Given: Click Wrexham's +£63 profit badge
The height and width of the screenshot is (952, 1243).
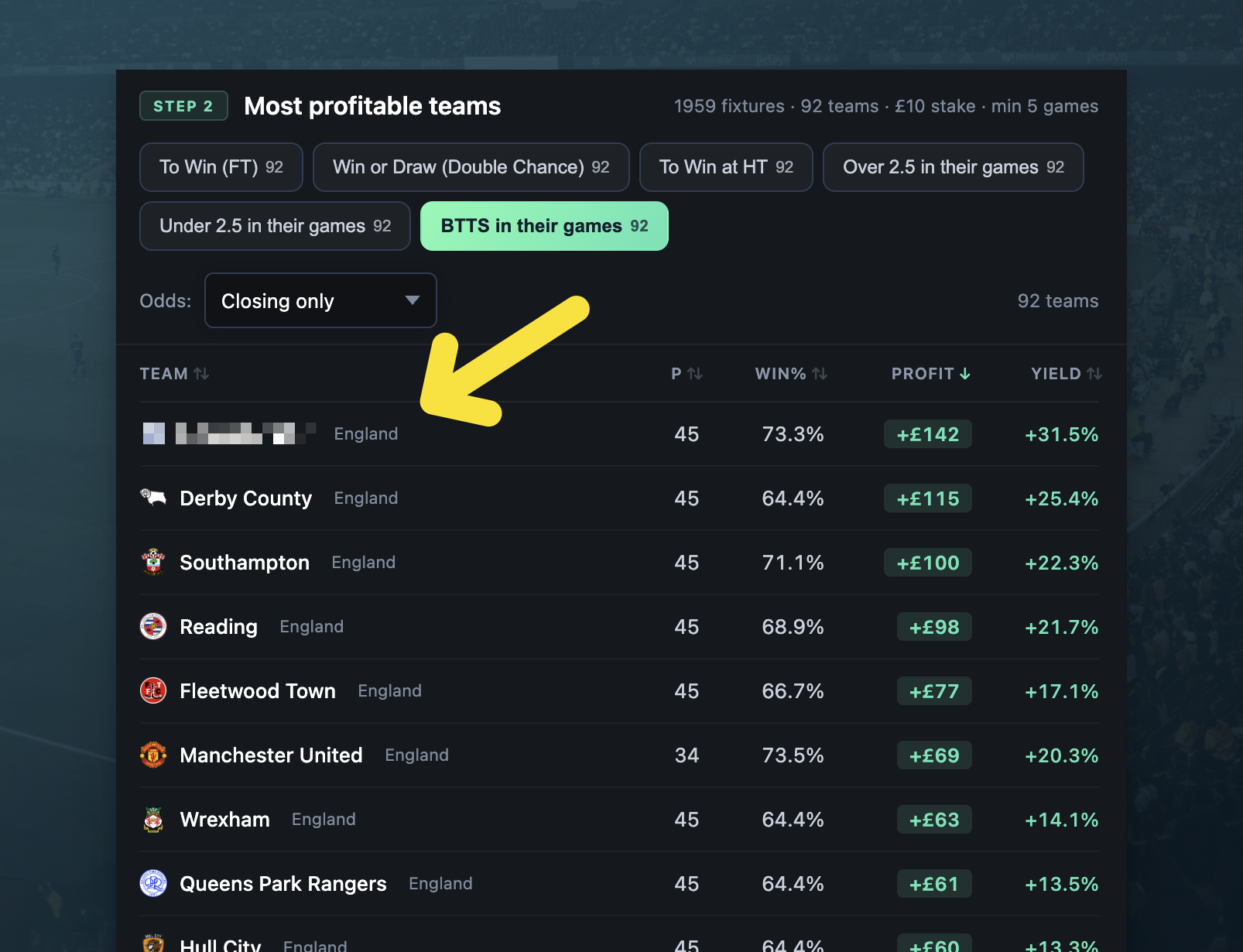Looking at the screenshot, I should click(x=934, y=820).
